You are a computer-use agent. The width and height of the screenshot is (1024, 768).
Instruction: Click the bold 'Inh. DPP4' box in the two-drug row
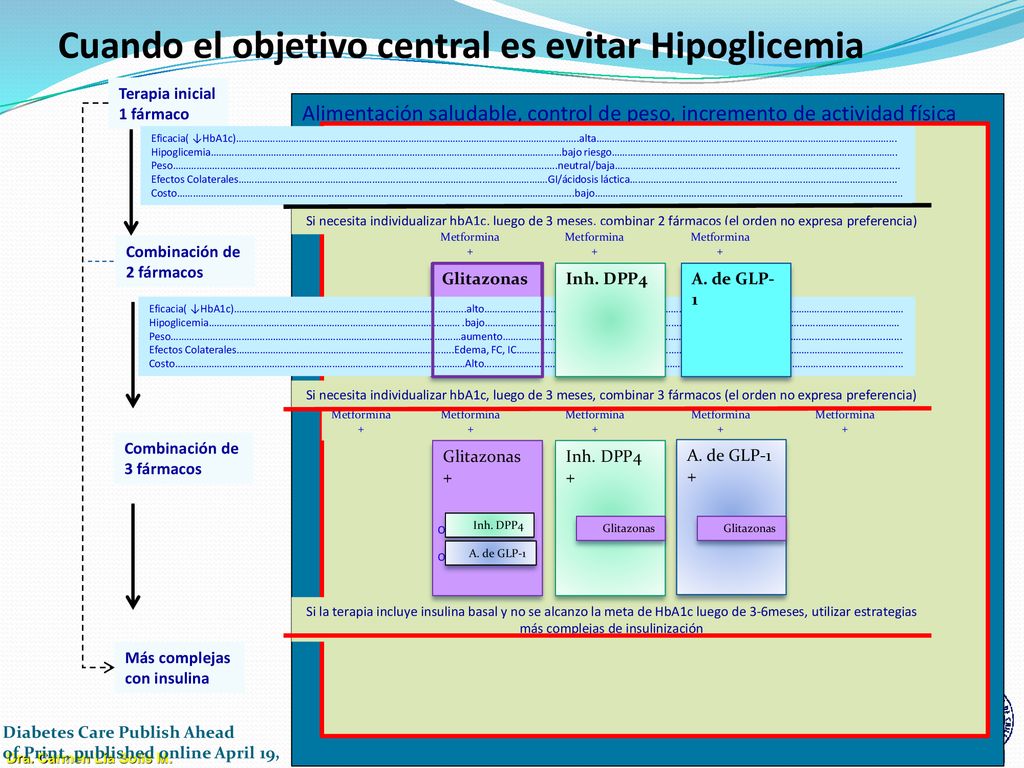pos(610,320)
